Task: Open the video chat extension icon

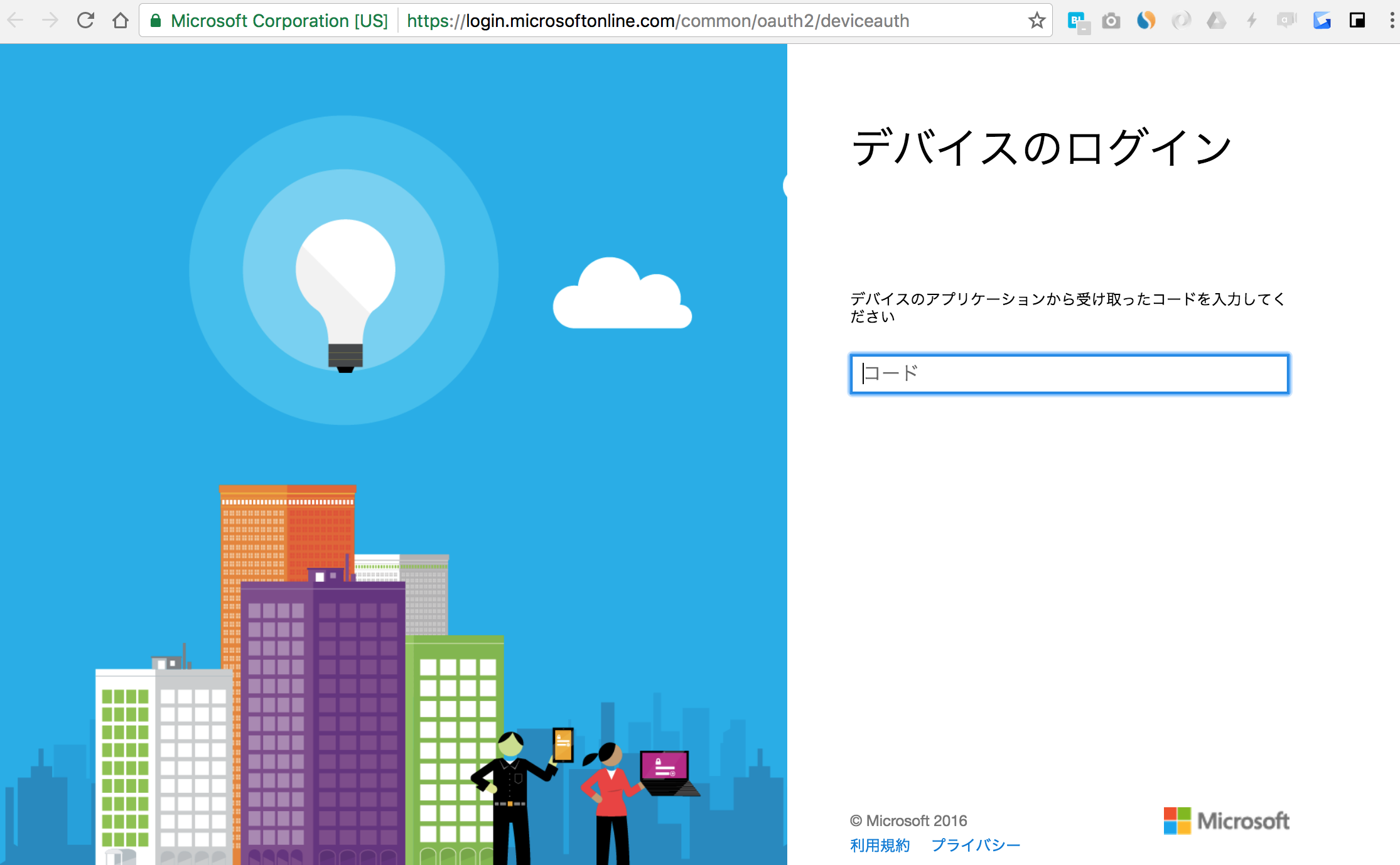Action: pyautogui.click(x=1285, y=20)
